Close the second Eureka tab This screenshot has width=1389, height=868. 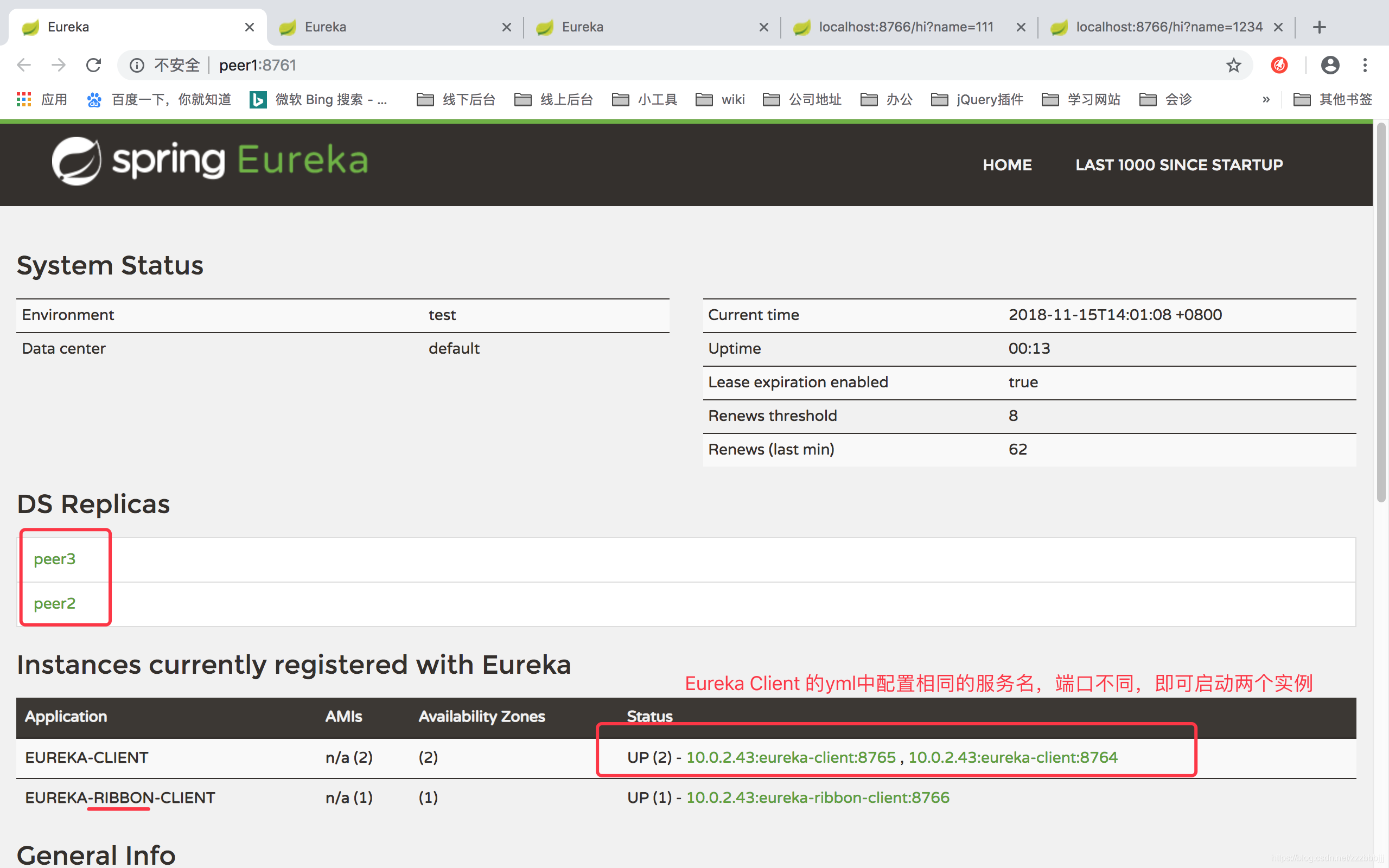(x=506, y=27)
